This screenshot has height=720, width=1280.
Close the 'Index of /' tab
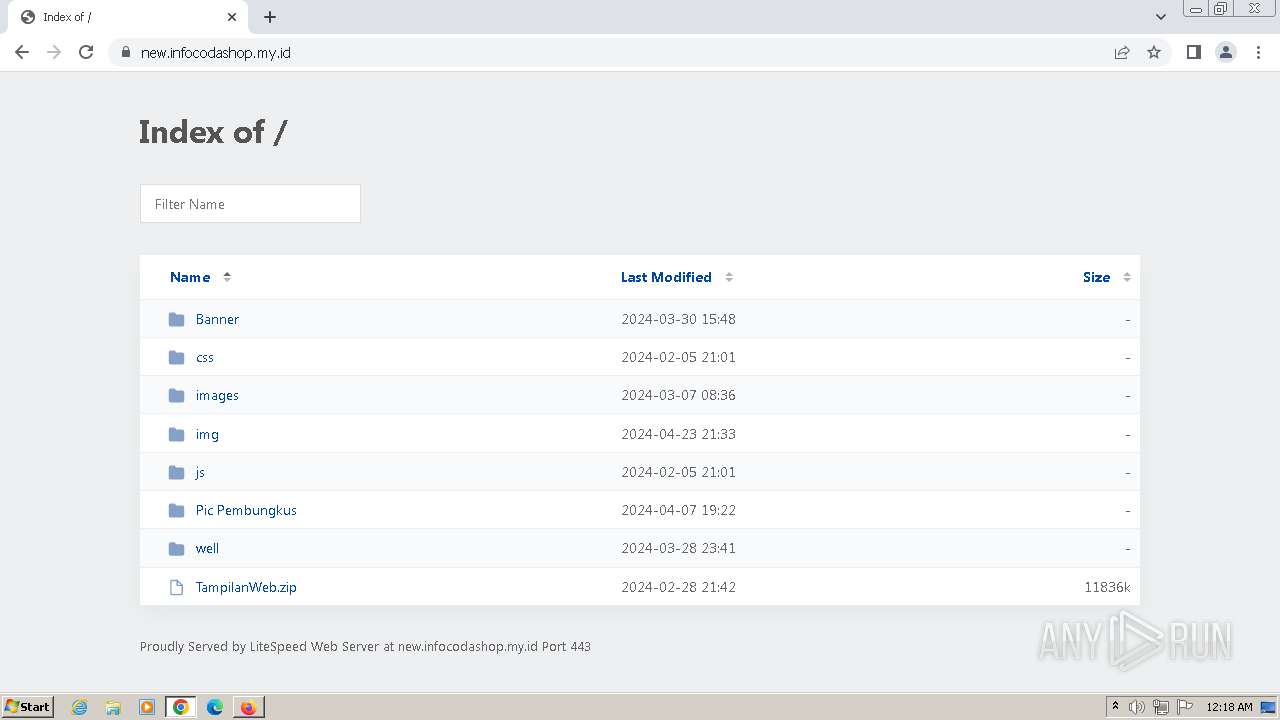[232, 17]
